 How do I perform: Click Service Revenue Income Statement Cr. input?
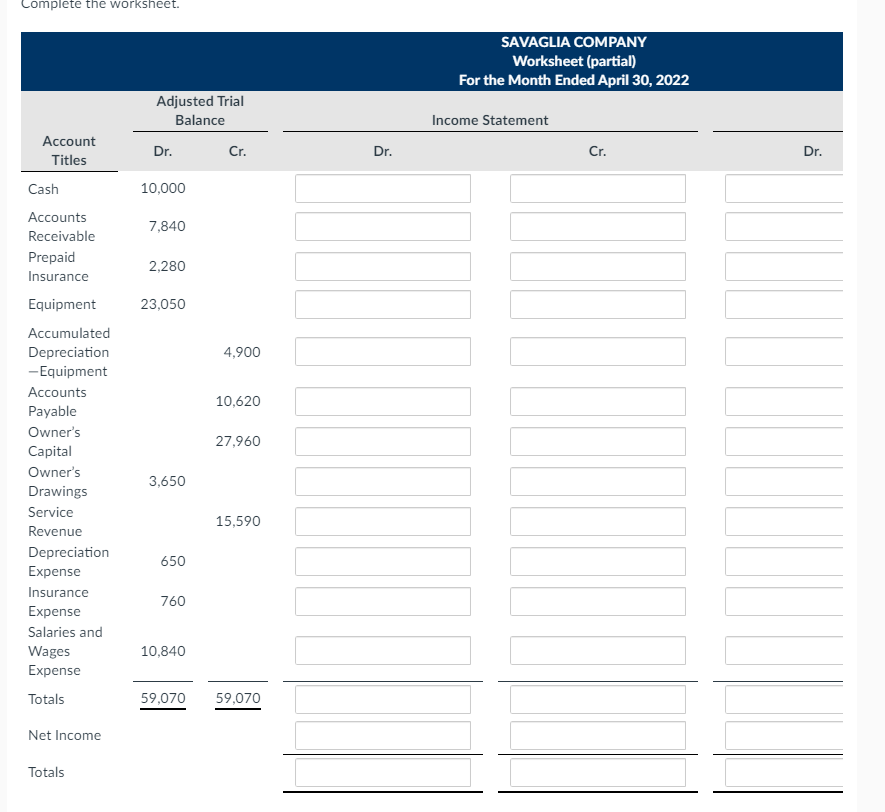click(598, 521)
